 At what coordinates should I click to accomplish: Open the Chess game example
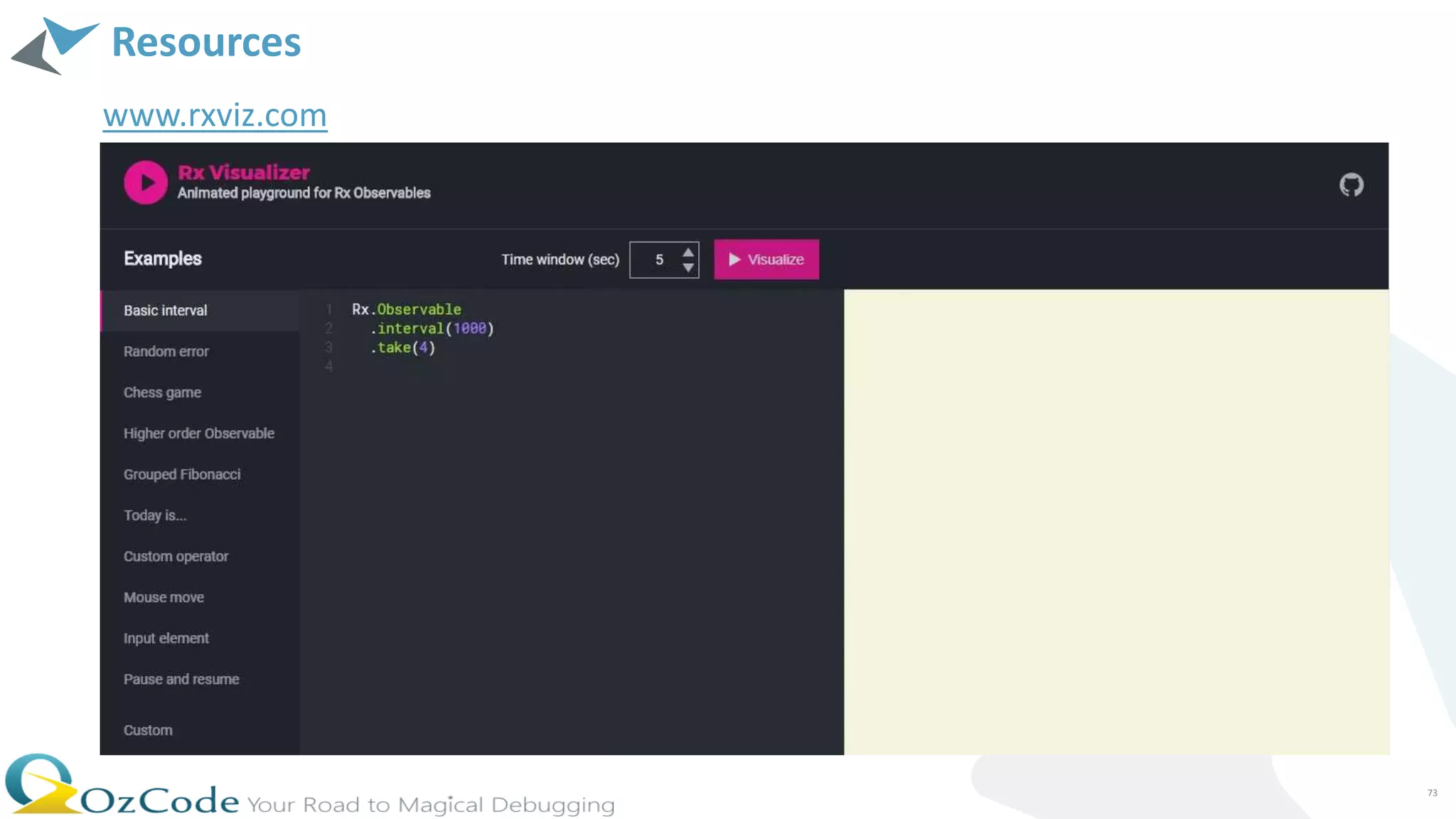(162, 392)
